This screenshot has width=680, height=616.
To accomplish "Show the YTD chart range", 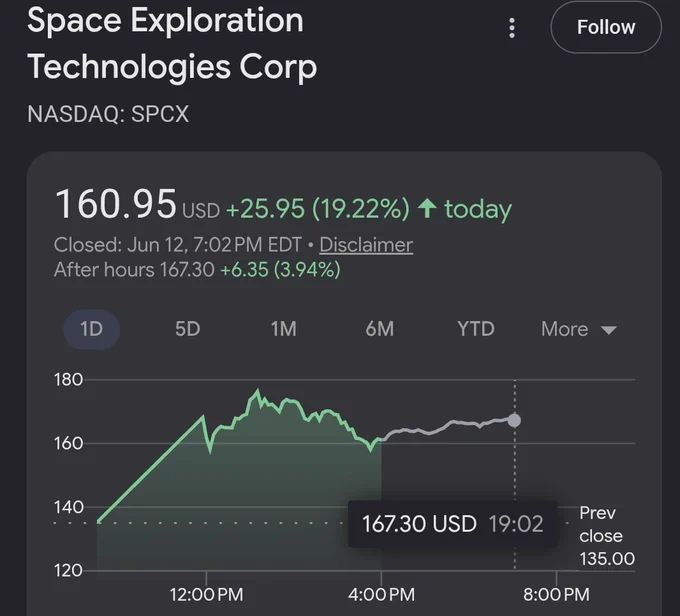I will pos(476,329).
